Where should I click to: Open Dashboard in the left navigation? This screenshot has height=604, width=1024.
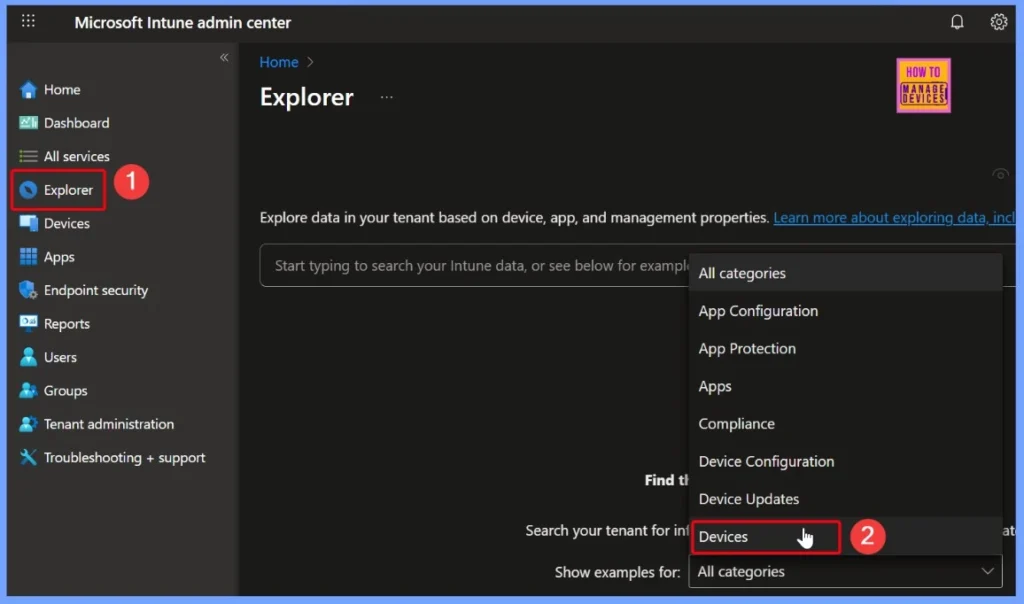(x=76, y=123)
